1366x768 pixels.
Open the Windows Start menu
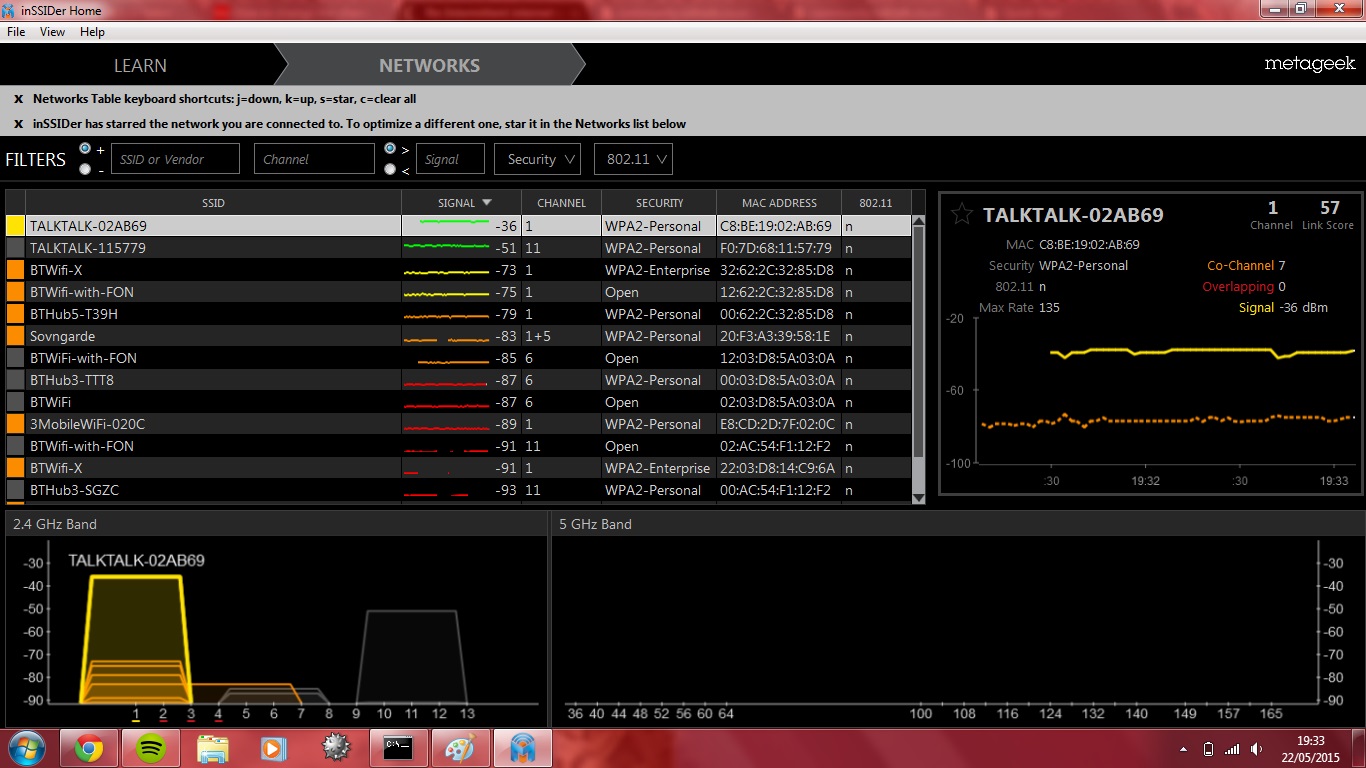pos(27,748)
